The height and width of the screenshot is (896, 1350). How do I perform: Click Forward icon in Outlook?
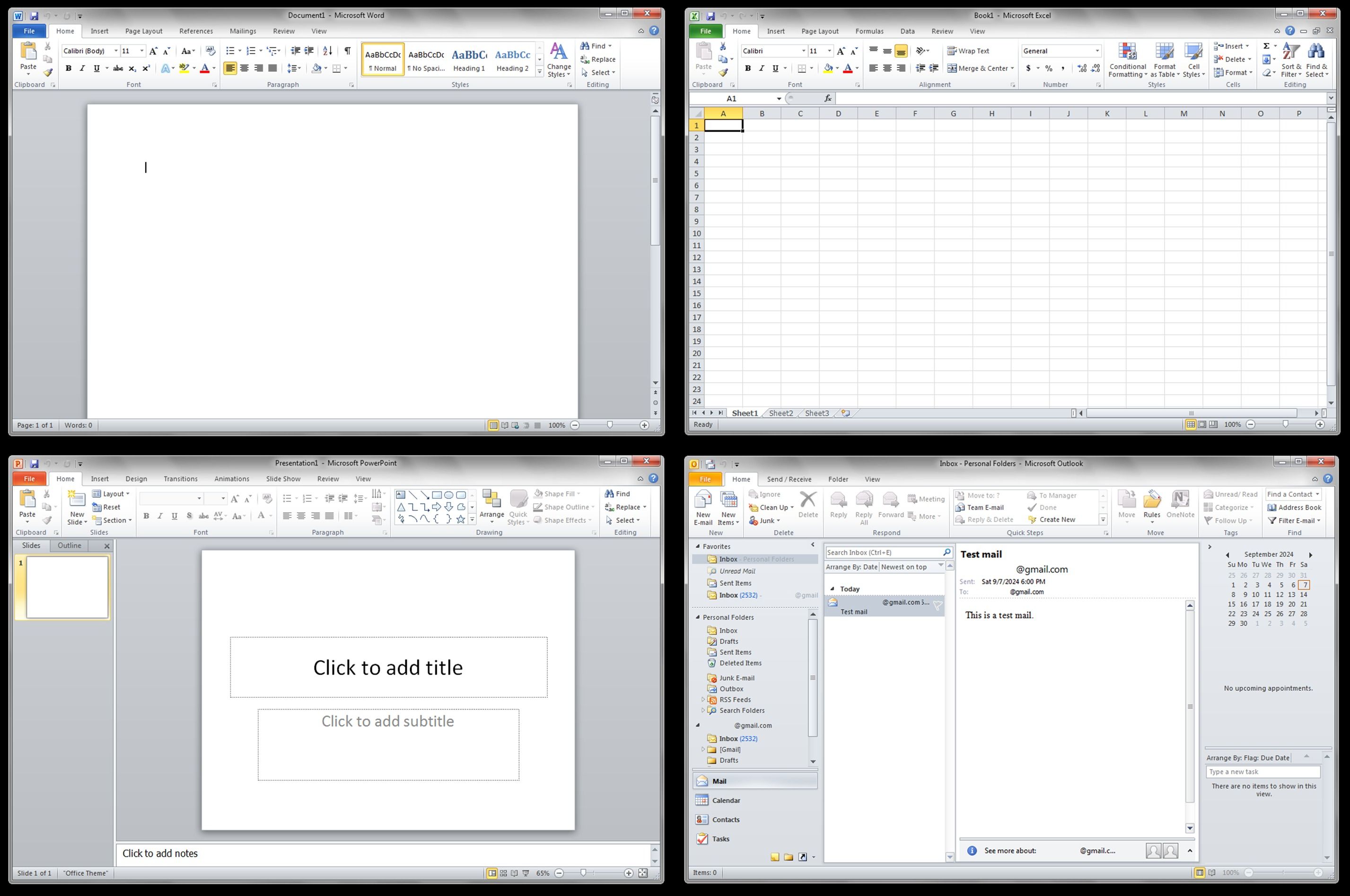click(891, 505)
